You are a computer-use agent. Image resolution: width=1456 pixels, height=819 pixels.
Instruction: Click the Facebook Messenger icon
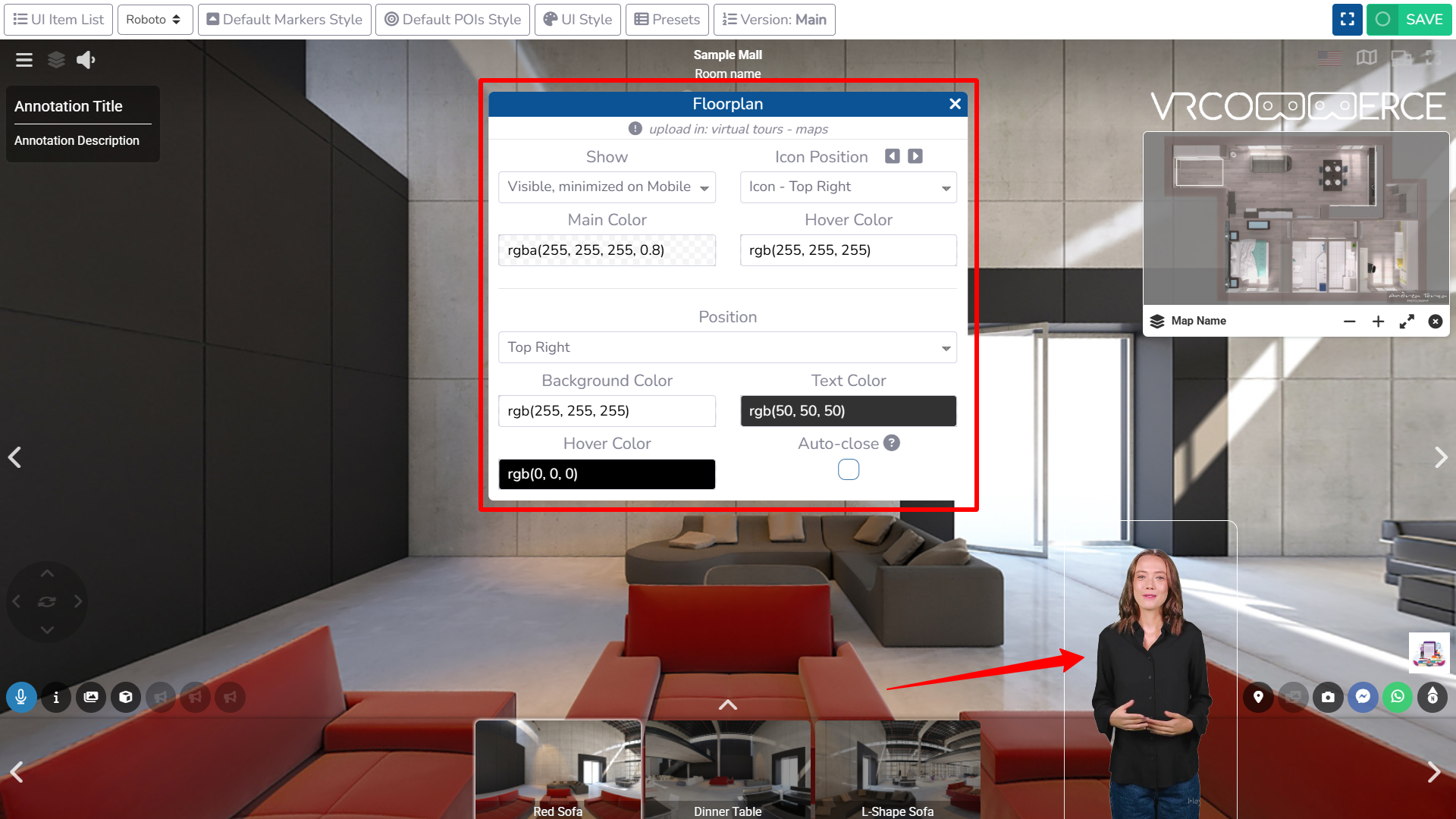point(1363,697)
